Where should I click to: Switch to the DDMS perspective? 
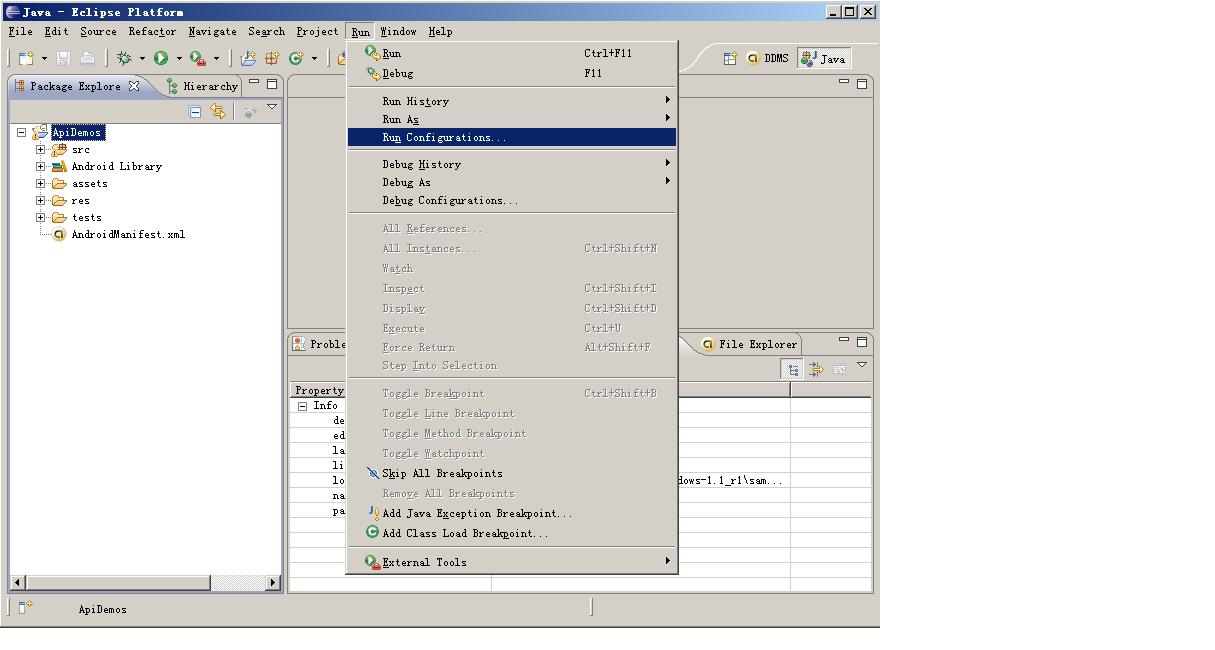click(x=768, y=59)
